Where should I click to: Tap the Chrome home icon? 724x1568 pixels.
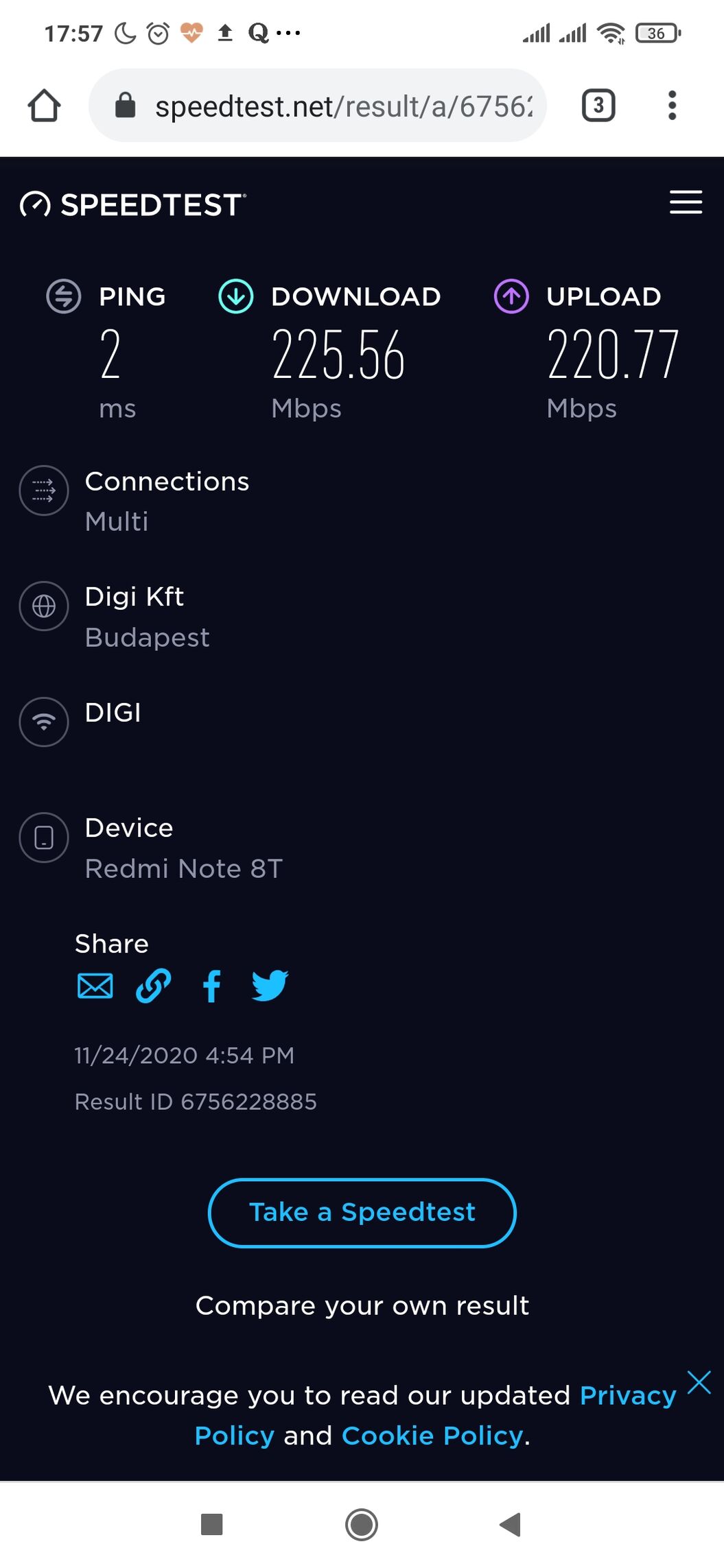[44, 106]
